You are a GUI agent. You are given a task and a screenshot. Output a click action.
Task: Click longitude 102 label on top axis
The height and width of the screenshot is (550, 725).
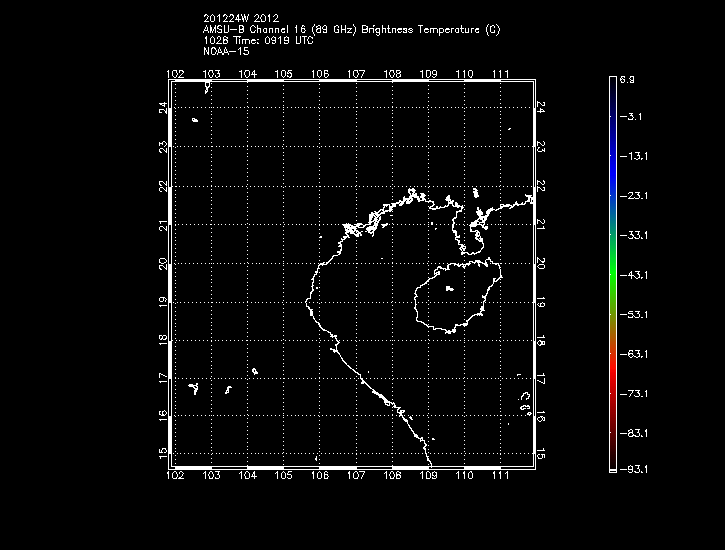175,75
